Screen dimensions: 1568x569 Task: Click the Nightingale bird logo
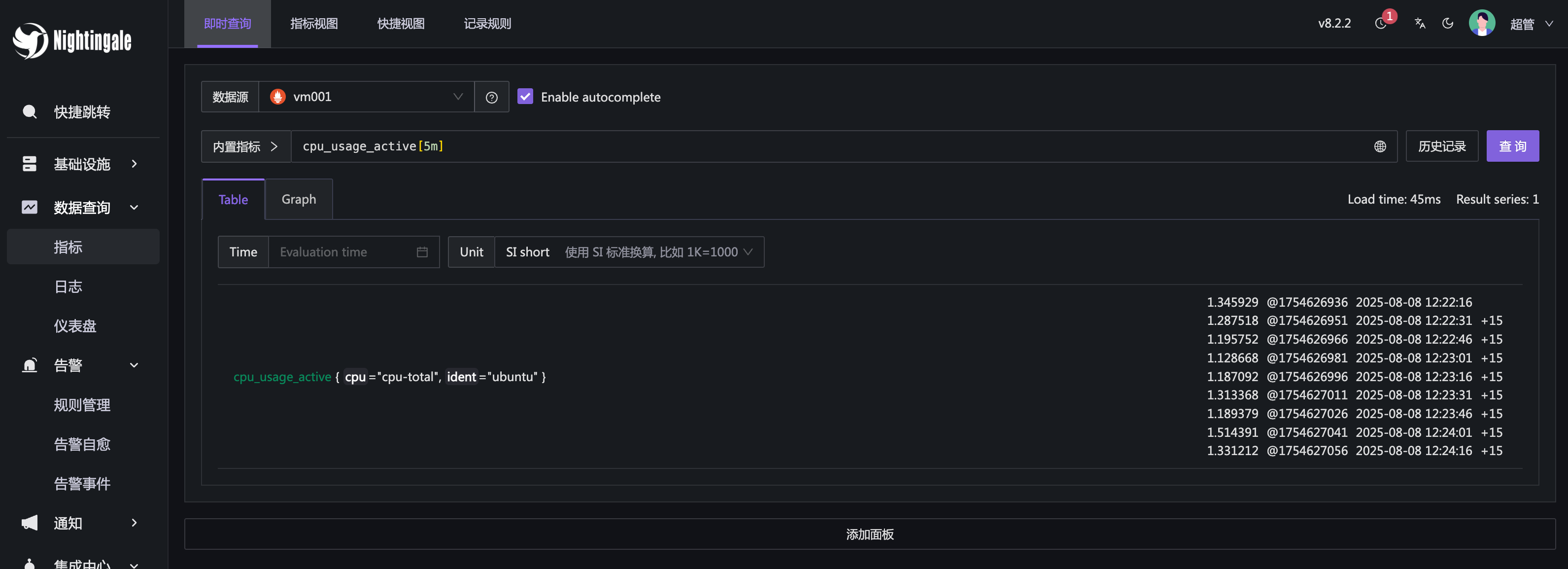click(x=31, y=41)
